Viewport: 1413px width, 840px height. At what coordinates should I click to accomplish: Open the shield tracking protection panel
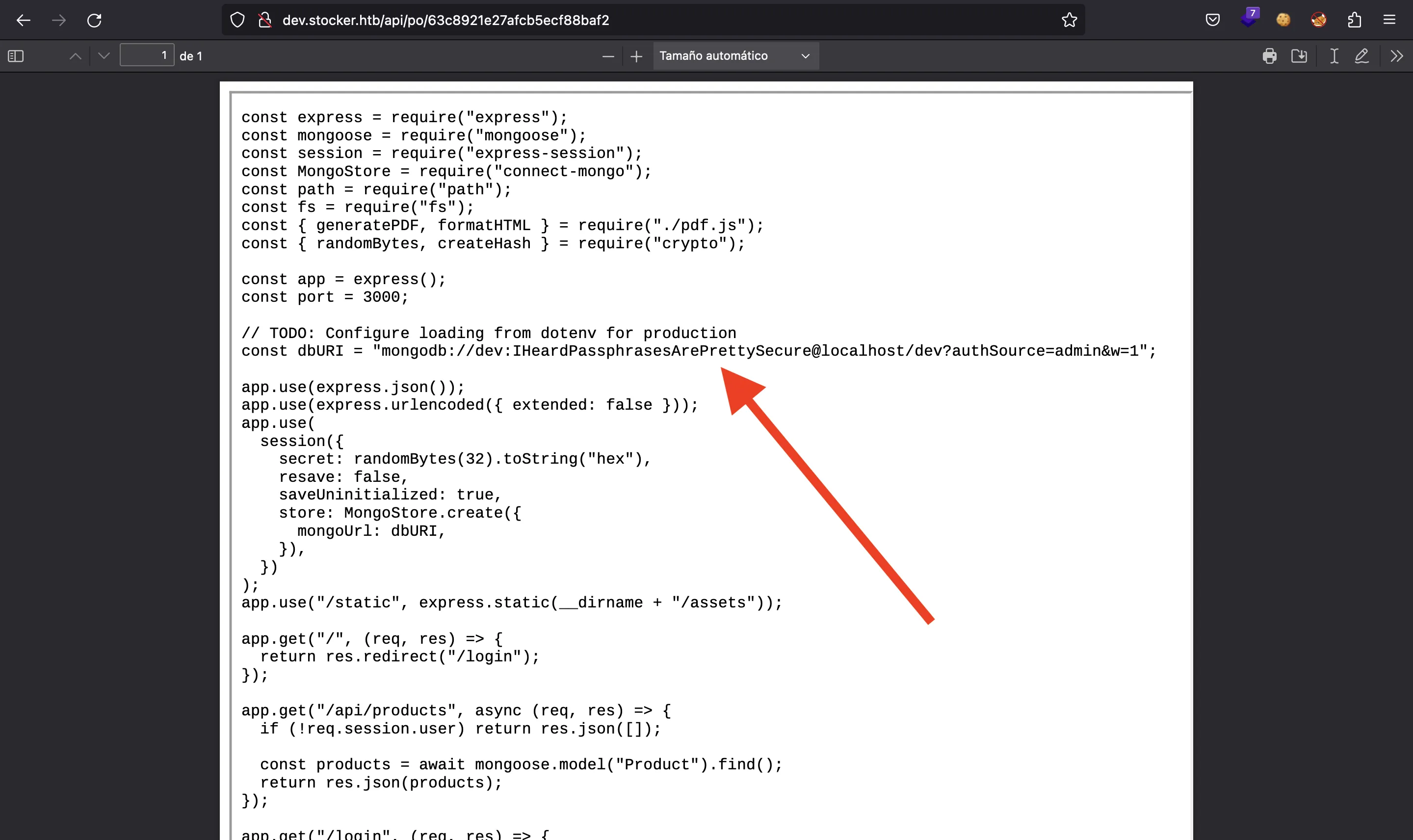pos(237,21)
